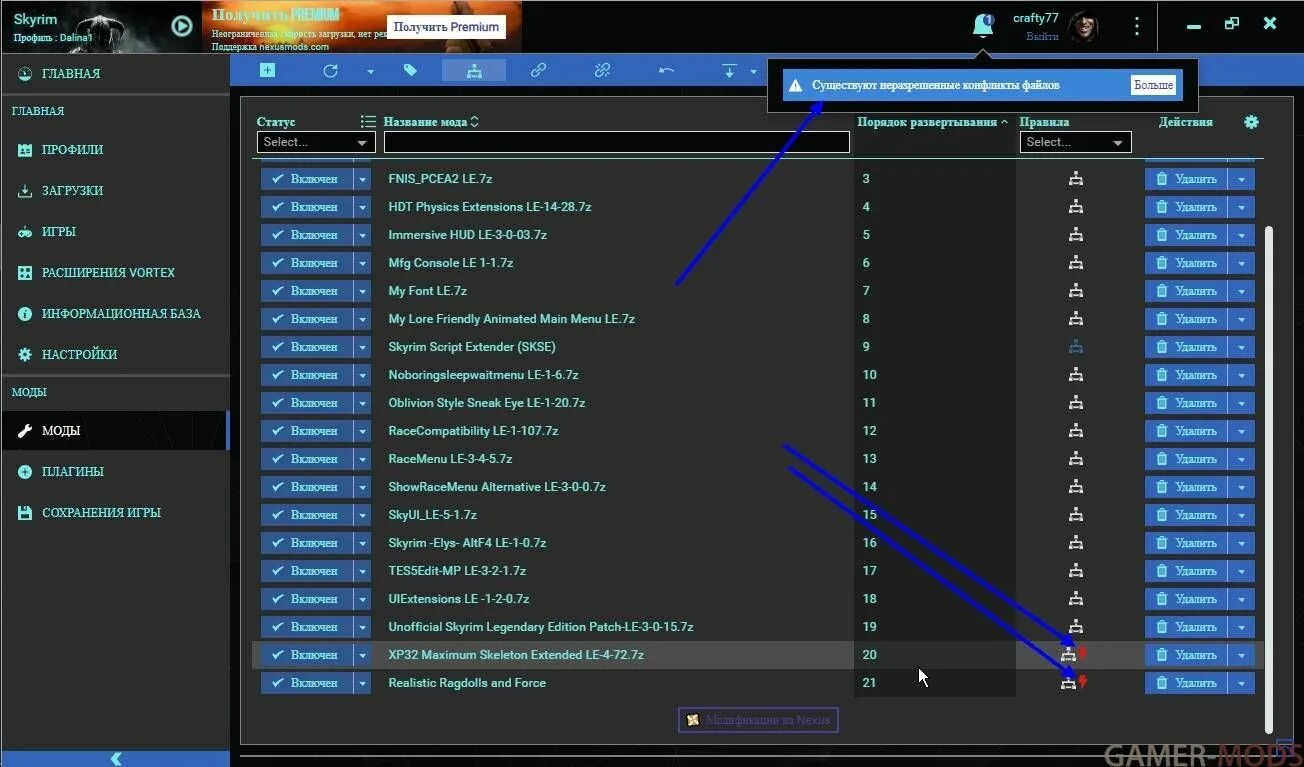This screenshot has width=1304, height=767.
Task: Open the table settings gear icon
Action: [x=1251, y=122]
